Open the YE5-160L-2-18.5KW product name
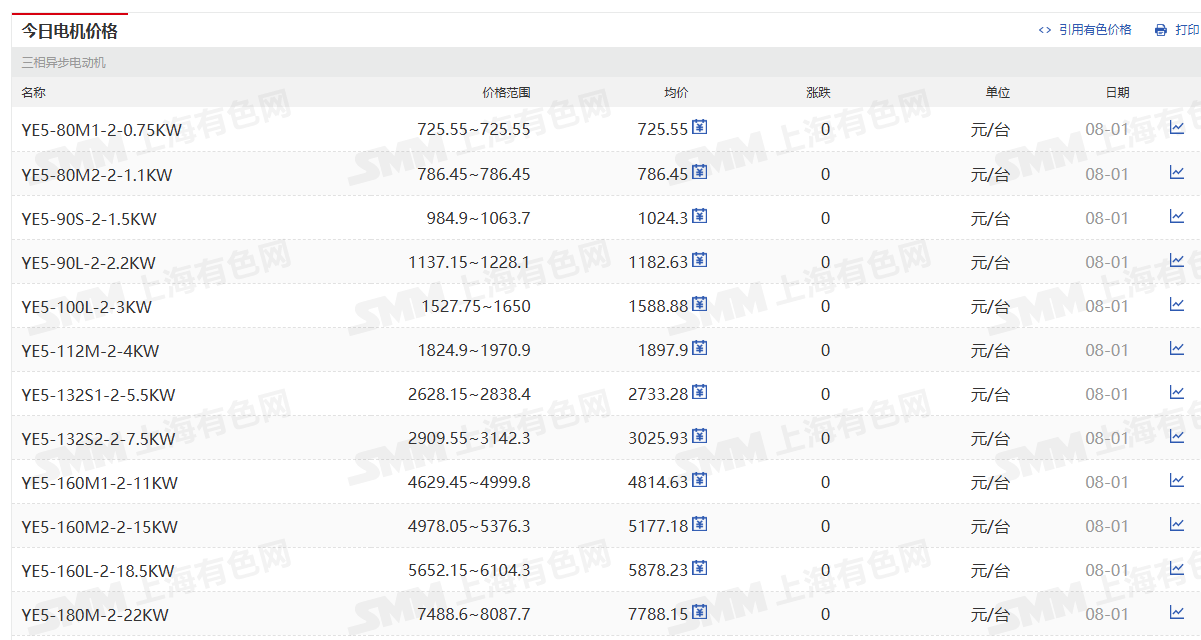The width and height of the screenshot is (1201, 640). click(x=98, y=571)
